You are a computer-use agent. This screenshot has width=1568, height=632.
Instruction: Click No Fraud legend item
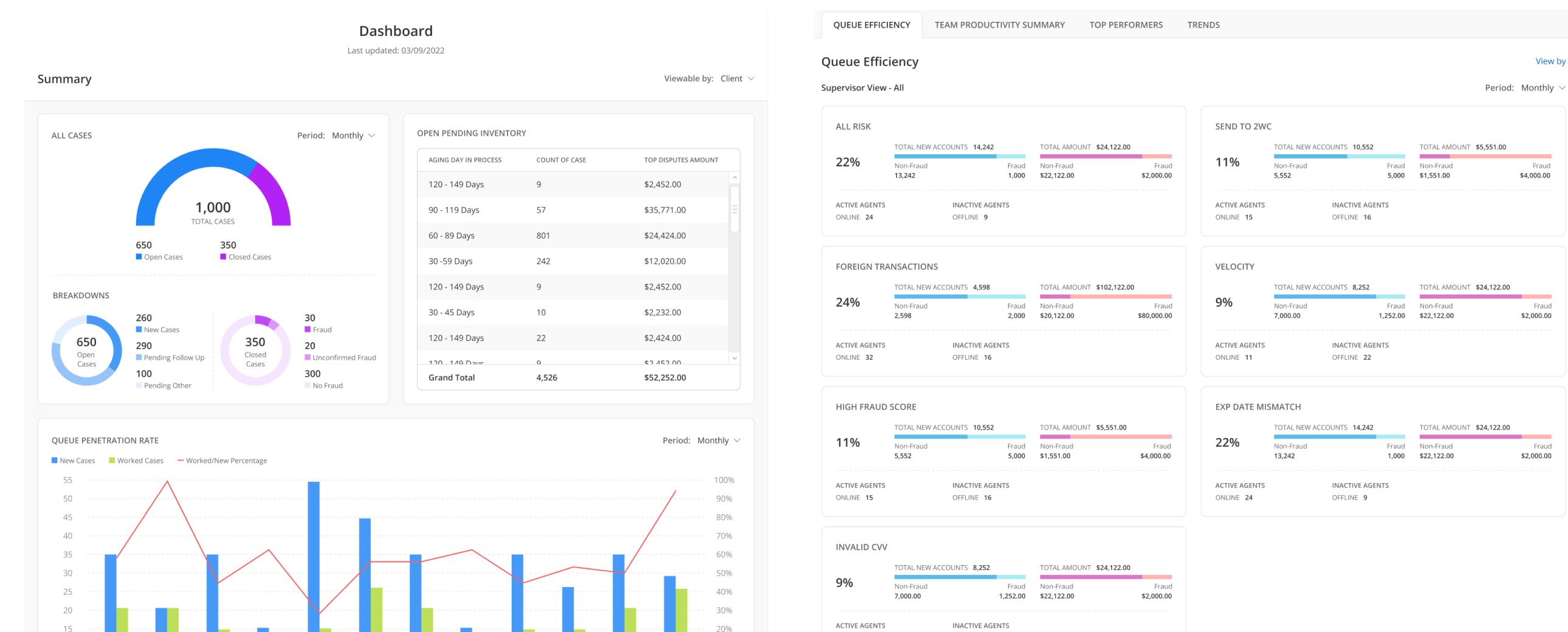pos(323,385)
